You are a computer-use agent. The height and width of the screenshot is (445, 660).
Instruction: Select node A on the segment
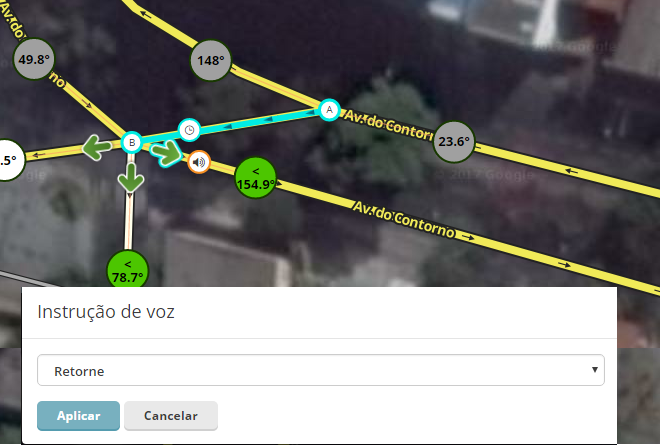[329, 110]
